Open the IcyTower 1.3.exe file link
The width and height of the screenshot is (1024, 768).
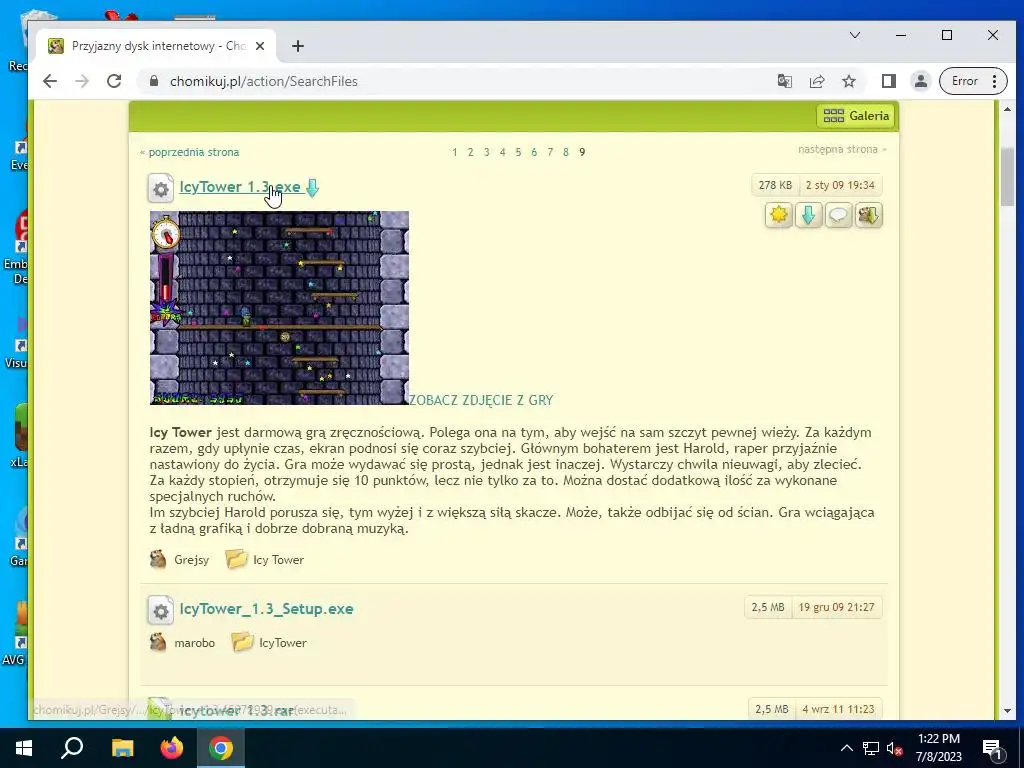point(240,187)
